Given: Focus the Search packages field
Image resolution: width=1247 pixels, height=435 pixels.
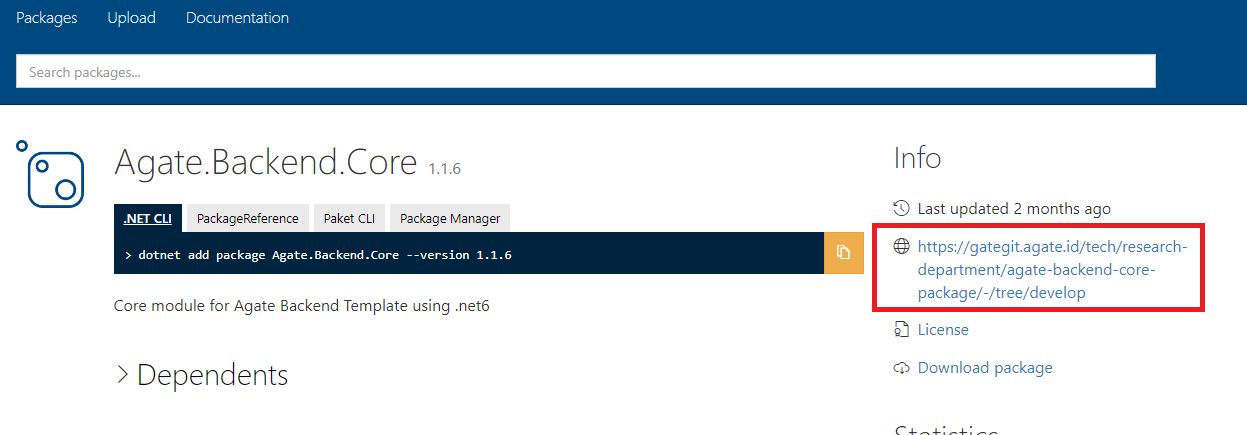Looking at the screenshot, I should click(585, 71).
